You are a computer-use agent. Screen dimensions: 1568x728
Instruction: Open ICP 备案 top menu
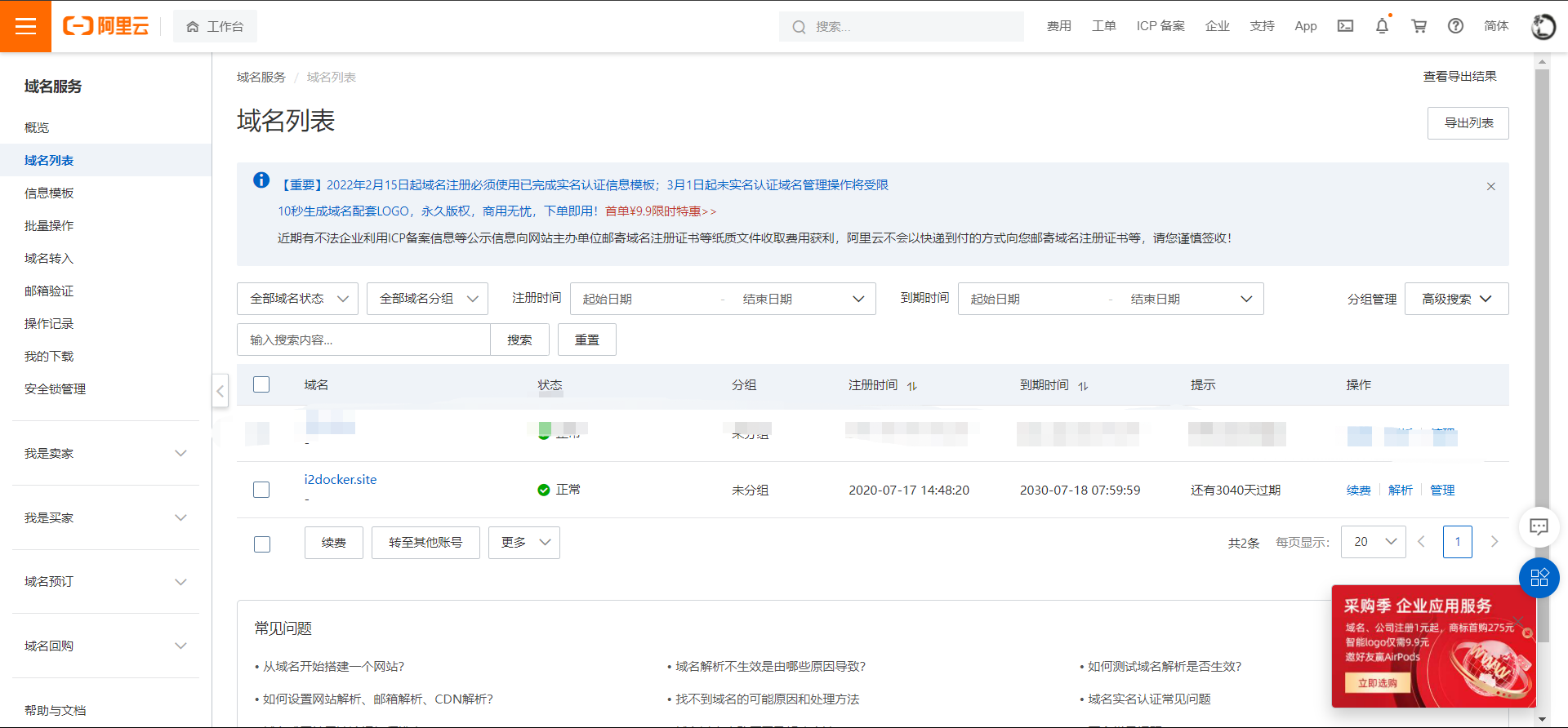(x=1160, y=26)
